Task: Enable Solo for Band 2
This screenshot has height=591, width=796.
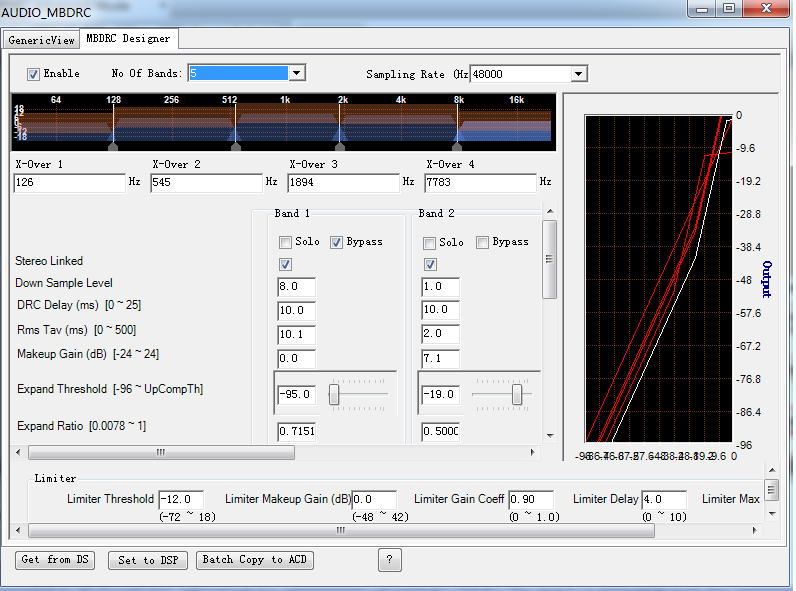Action: pos(429,243)
